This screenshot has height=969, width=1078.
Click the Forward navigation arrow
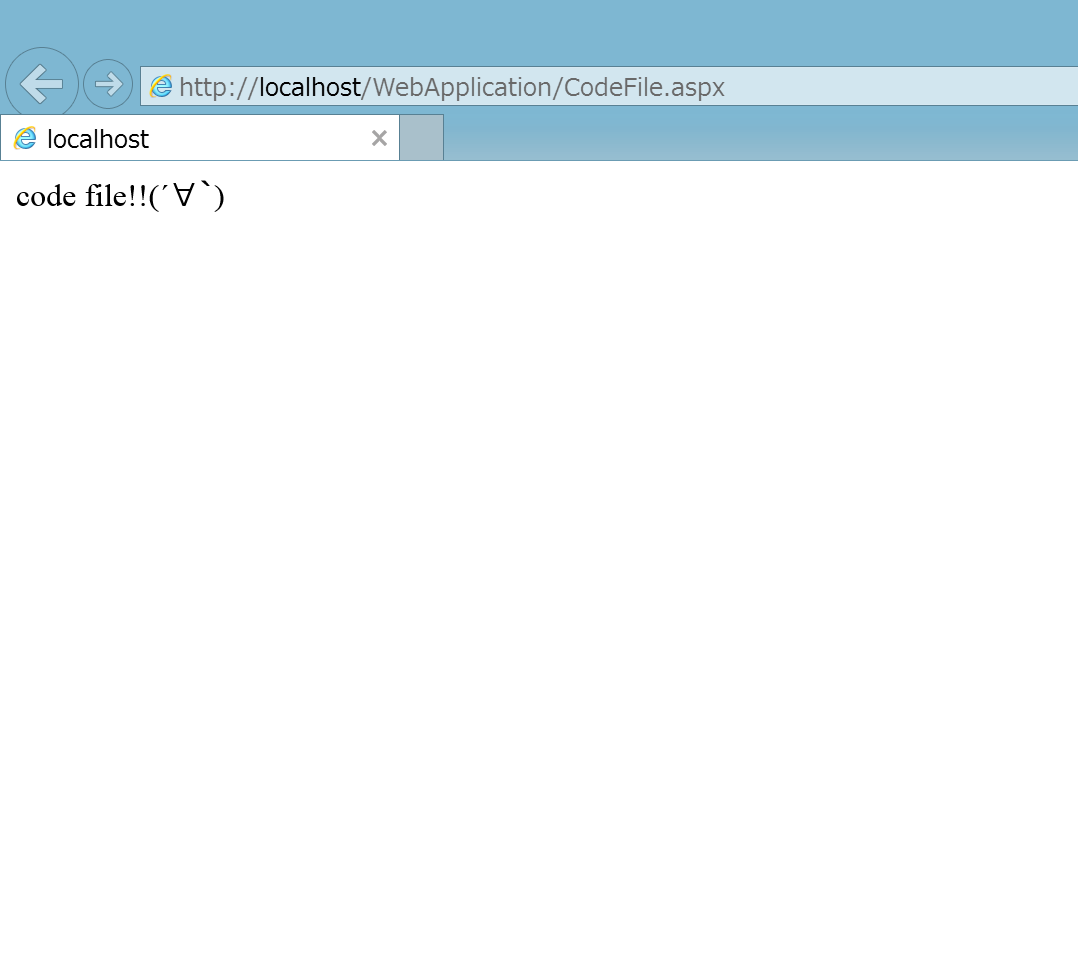coord(107,83)
